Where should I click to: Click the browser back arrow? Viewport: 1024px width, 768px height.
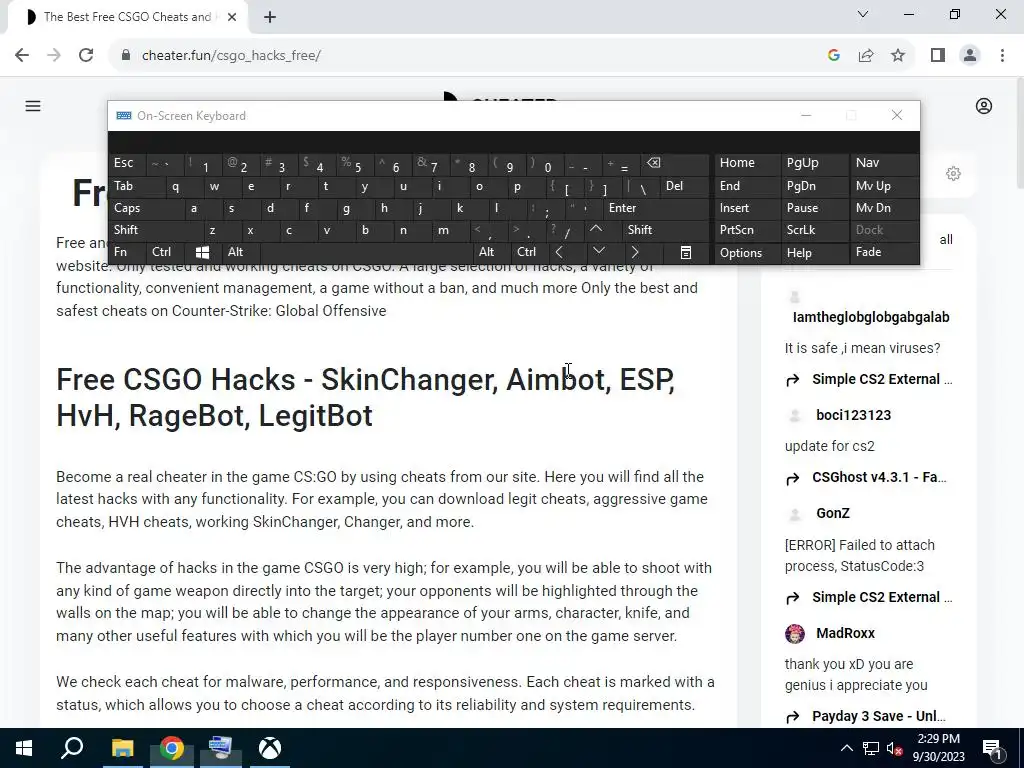click(x=22, y=56)
